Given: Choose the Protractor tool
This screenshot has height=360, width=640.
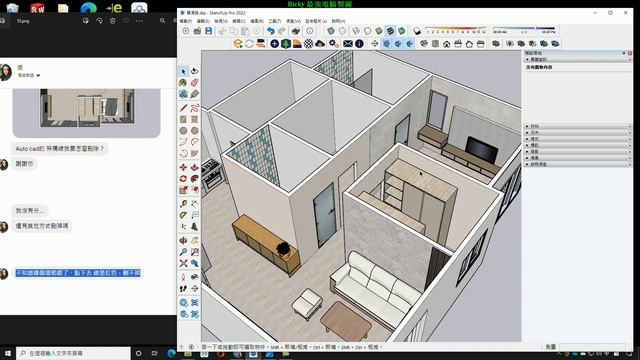Looking at the screenshot, I should (x=183, y=215).
